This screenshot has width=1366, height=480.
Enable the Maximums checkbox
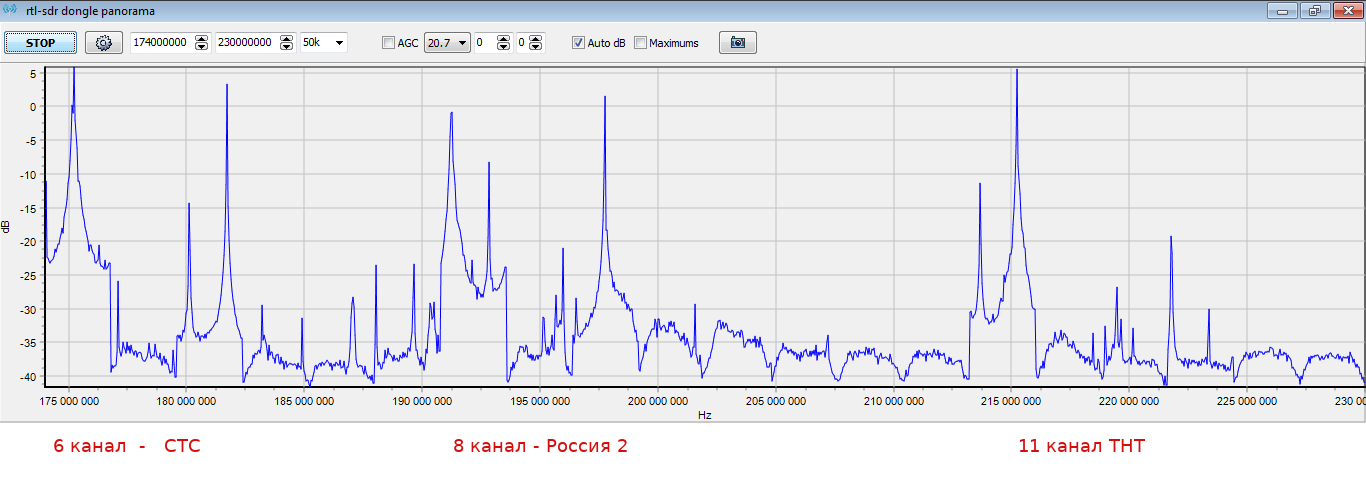pos(641,43)
